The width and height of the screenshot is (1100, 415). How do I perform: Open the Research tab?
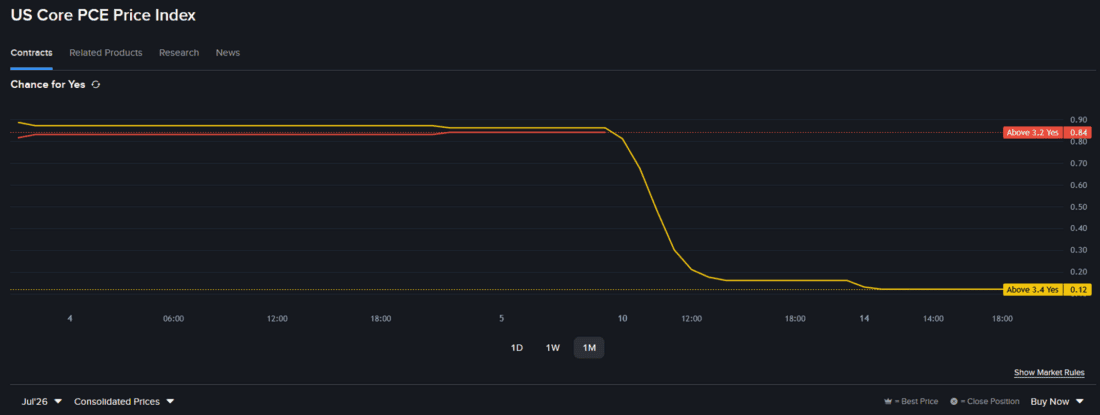179,53
